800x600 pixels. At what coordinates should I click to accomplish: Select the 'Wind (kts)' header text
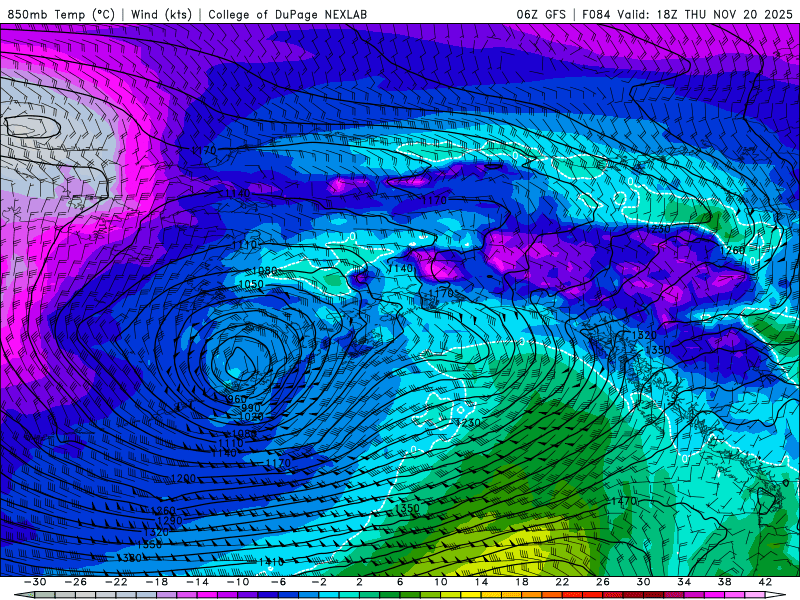[161, 14]
